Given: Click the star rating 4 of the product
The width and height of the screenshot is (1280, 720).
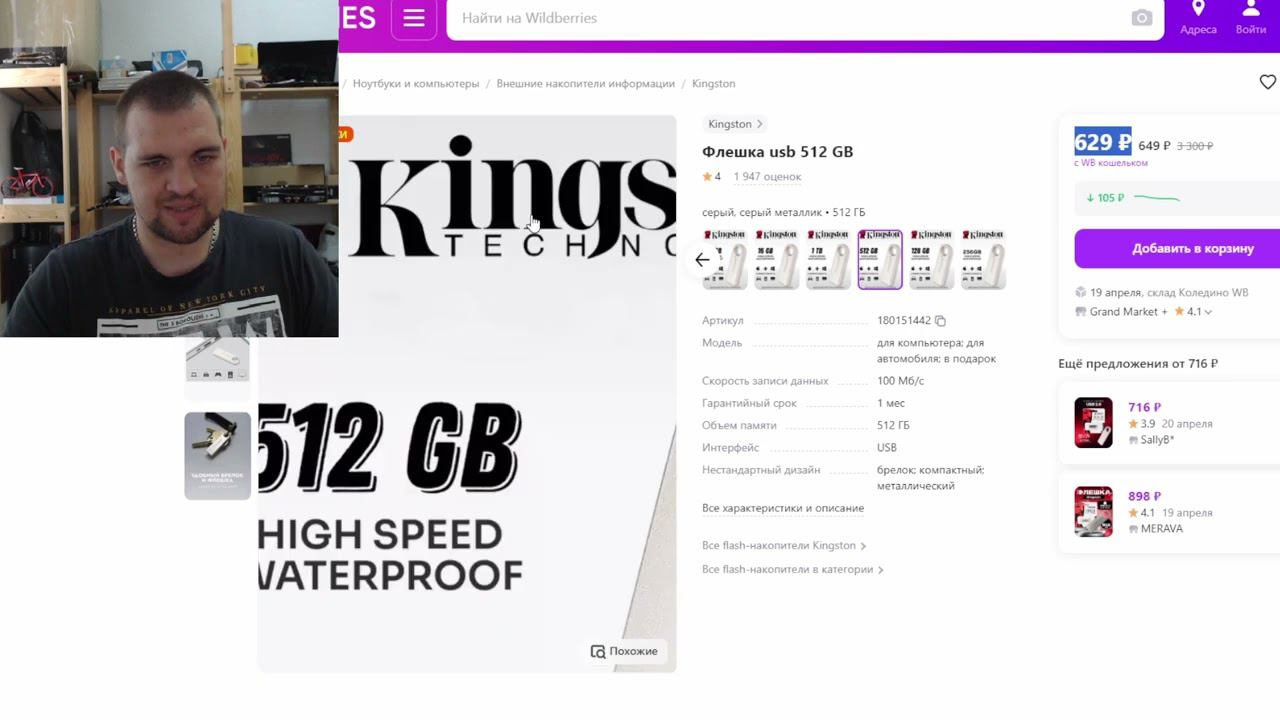Looking at the screenshot, I should click(x=712, y=177).
